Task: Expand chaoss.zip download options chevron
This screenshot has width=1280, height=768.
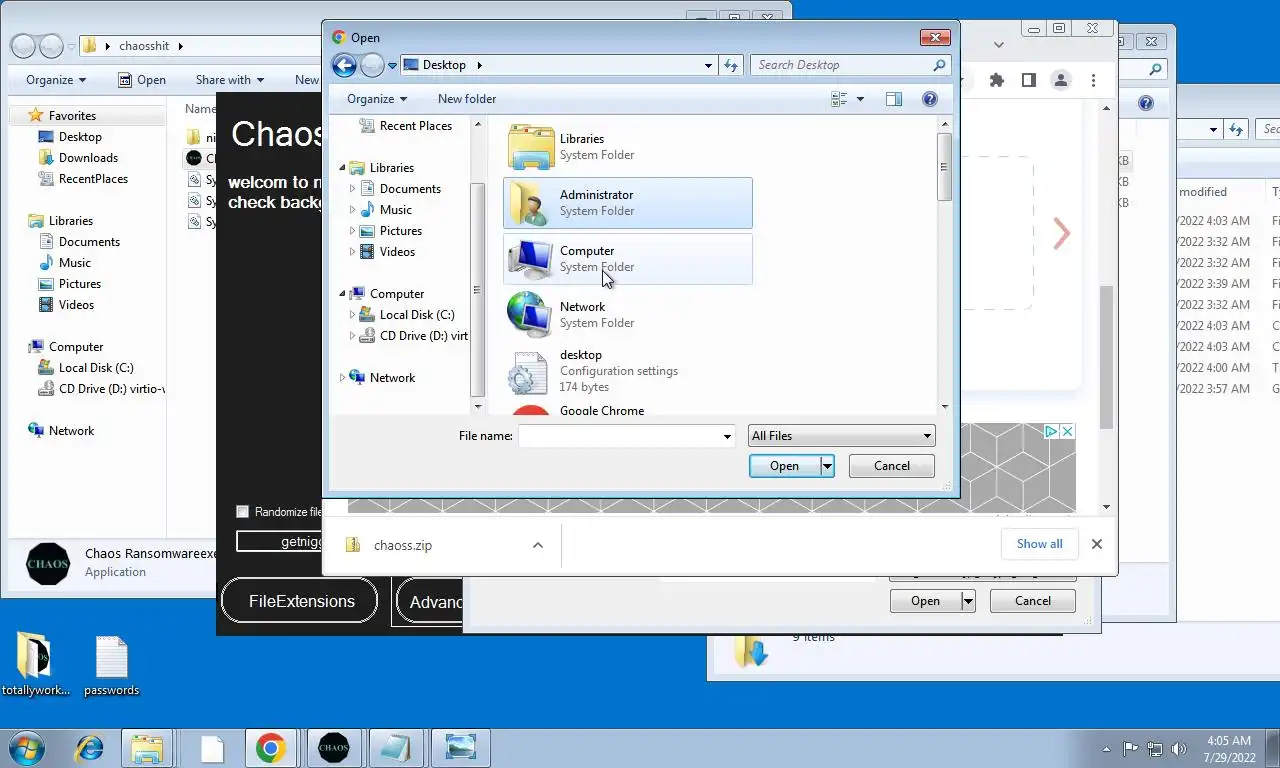Action: tap(538, 545)
